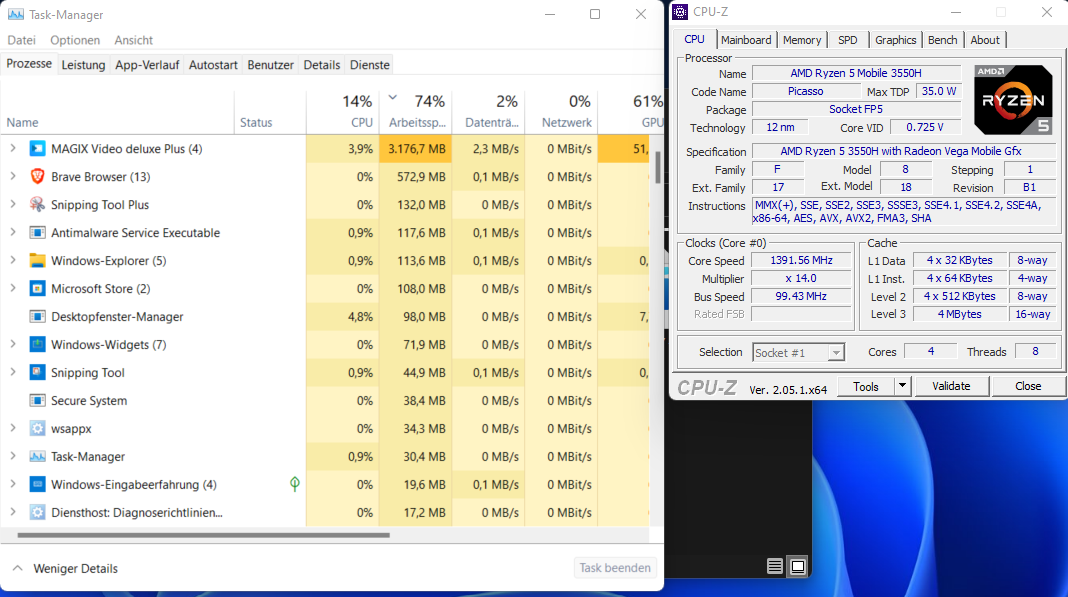Click the list view icon below CPU-Z
The width and height of the screenshot is (1068, 597).
[774, 566]
